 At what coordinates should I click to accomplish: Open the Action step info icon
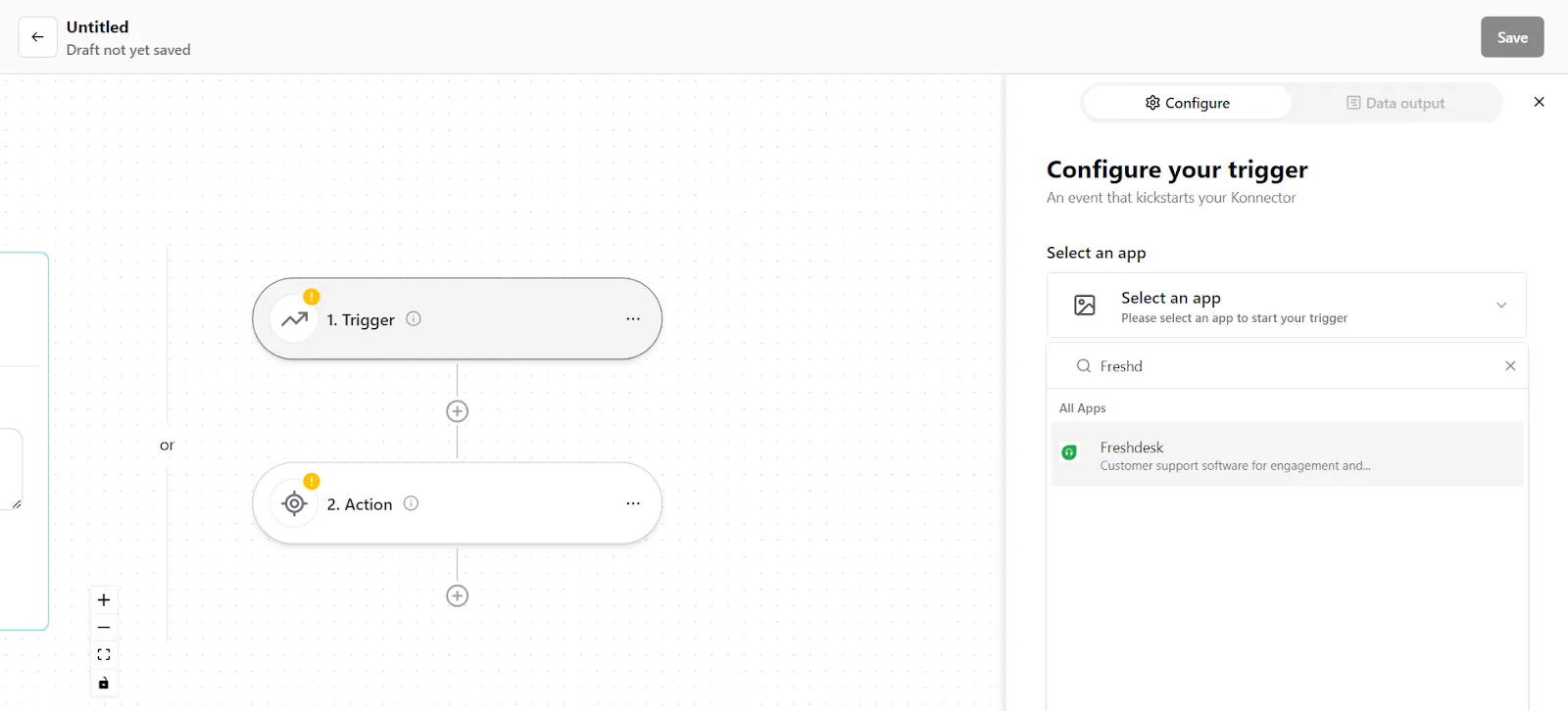[x=412, y=503]
